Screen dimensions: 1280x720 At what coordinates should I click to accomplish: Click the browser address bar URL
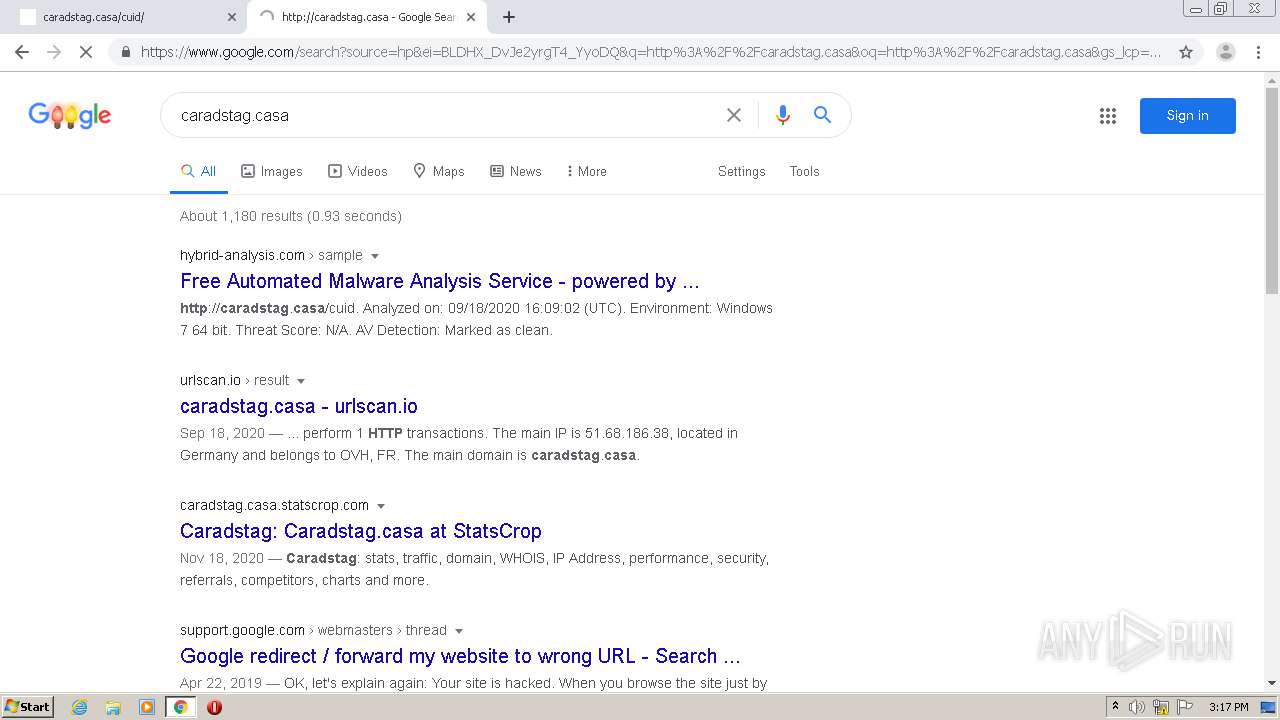click(x=651, y=52)
